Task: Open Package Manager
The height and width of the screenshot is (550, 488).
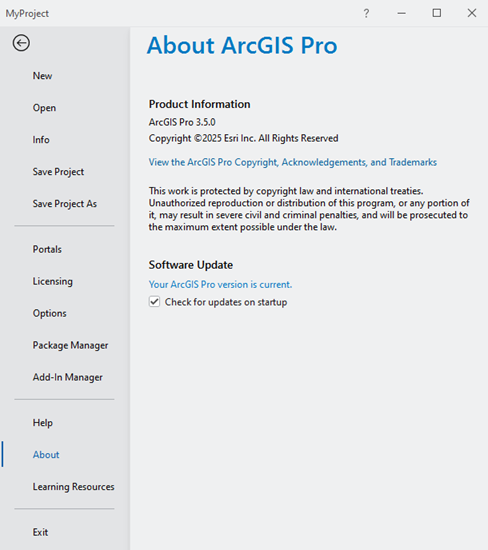Action: (70, 345)
